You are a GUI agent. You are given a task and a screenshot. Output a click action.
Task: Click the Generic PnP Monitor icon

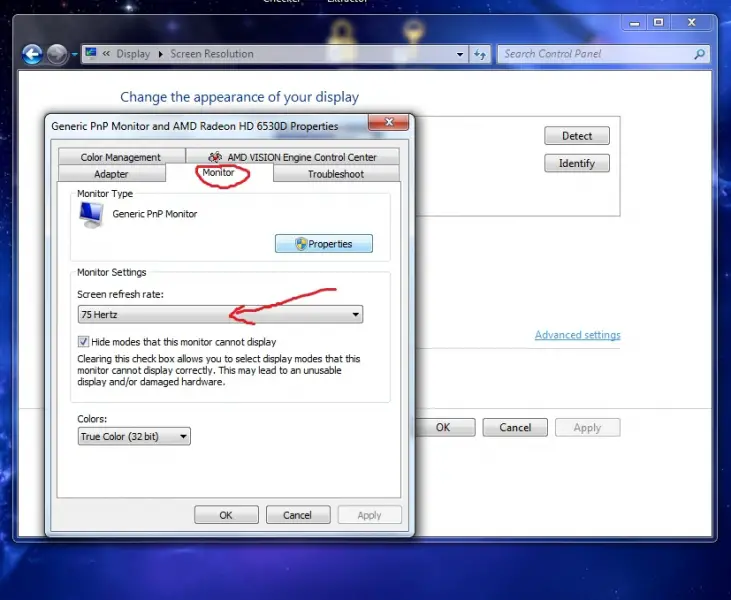click(91, 215)
